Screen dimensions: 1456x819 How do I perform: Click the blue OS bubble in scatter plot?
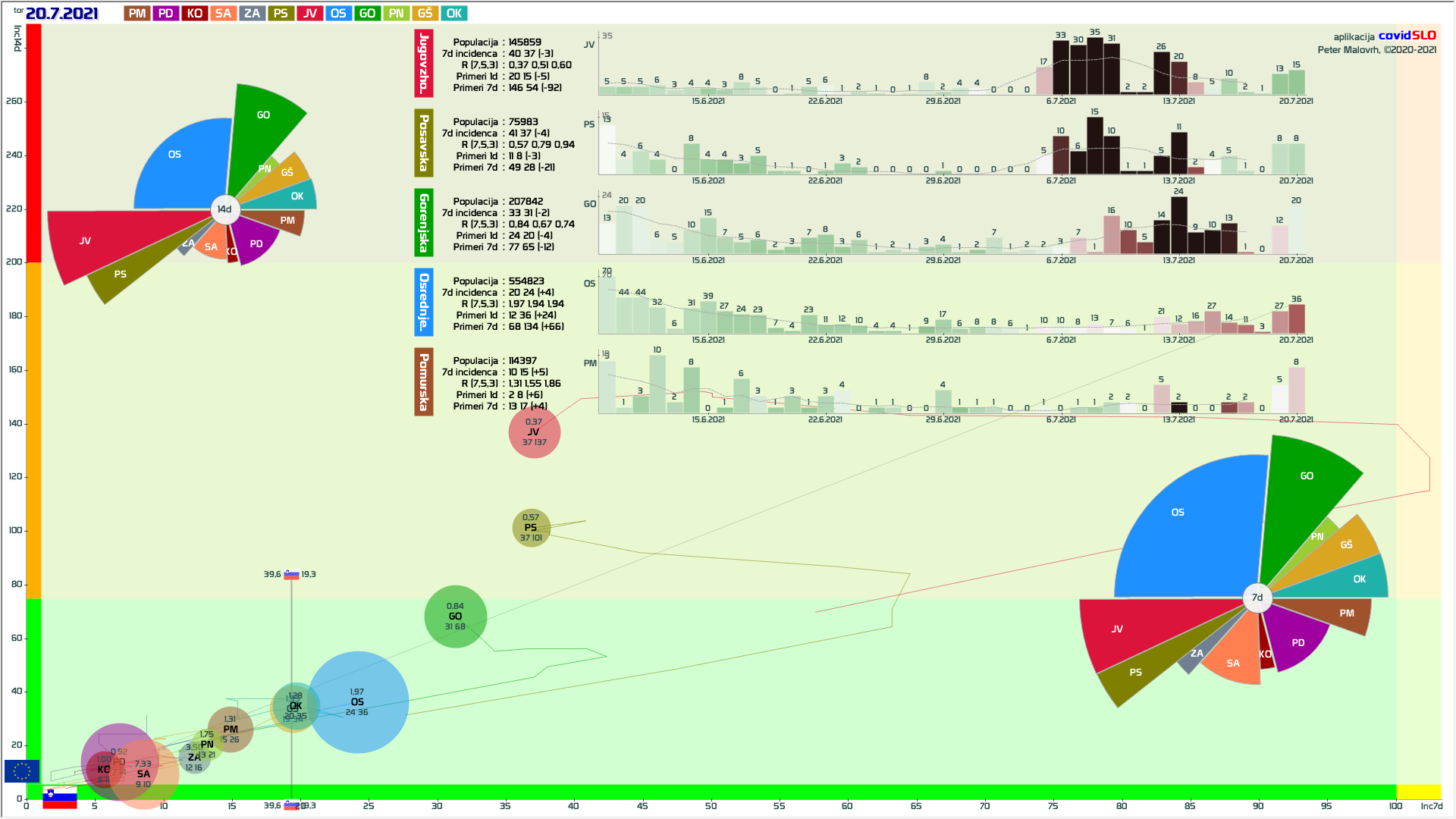click(x=357, y=702)
